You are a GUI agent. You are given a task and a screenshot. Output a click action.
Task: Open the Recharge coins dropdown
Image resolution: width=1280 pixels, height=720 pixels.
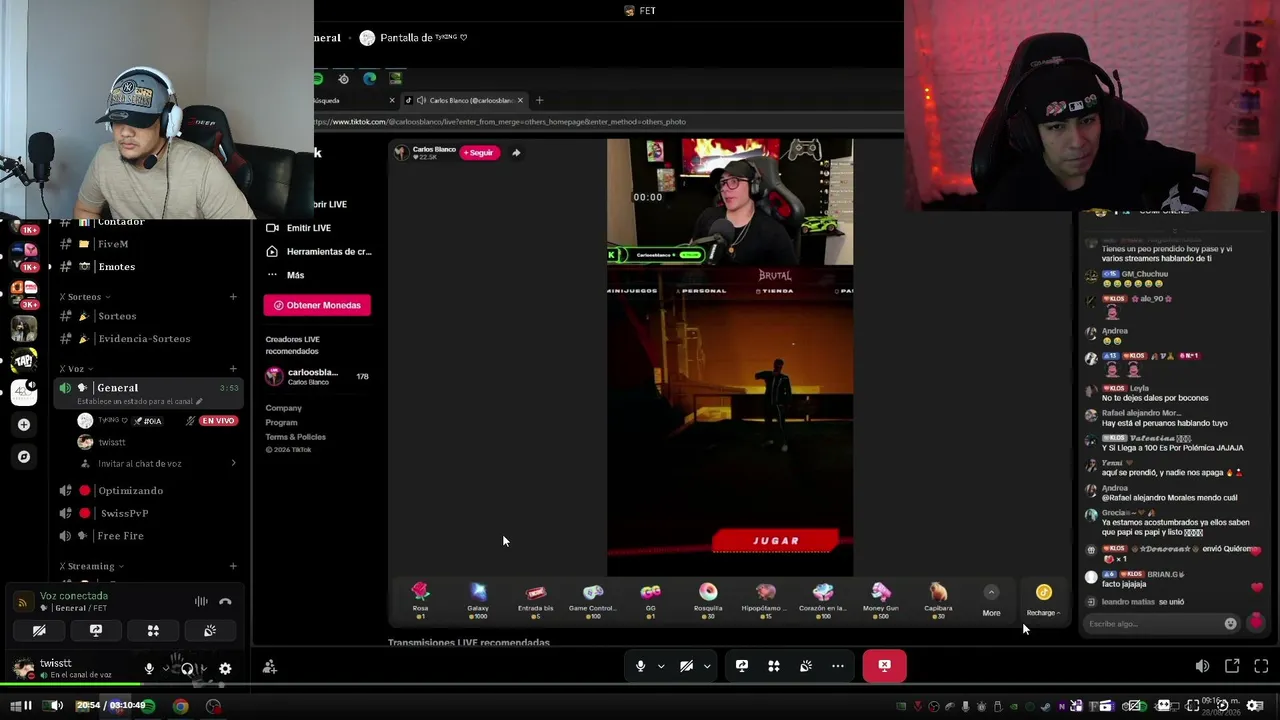(x=1043, y=601)
